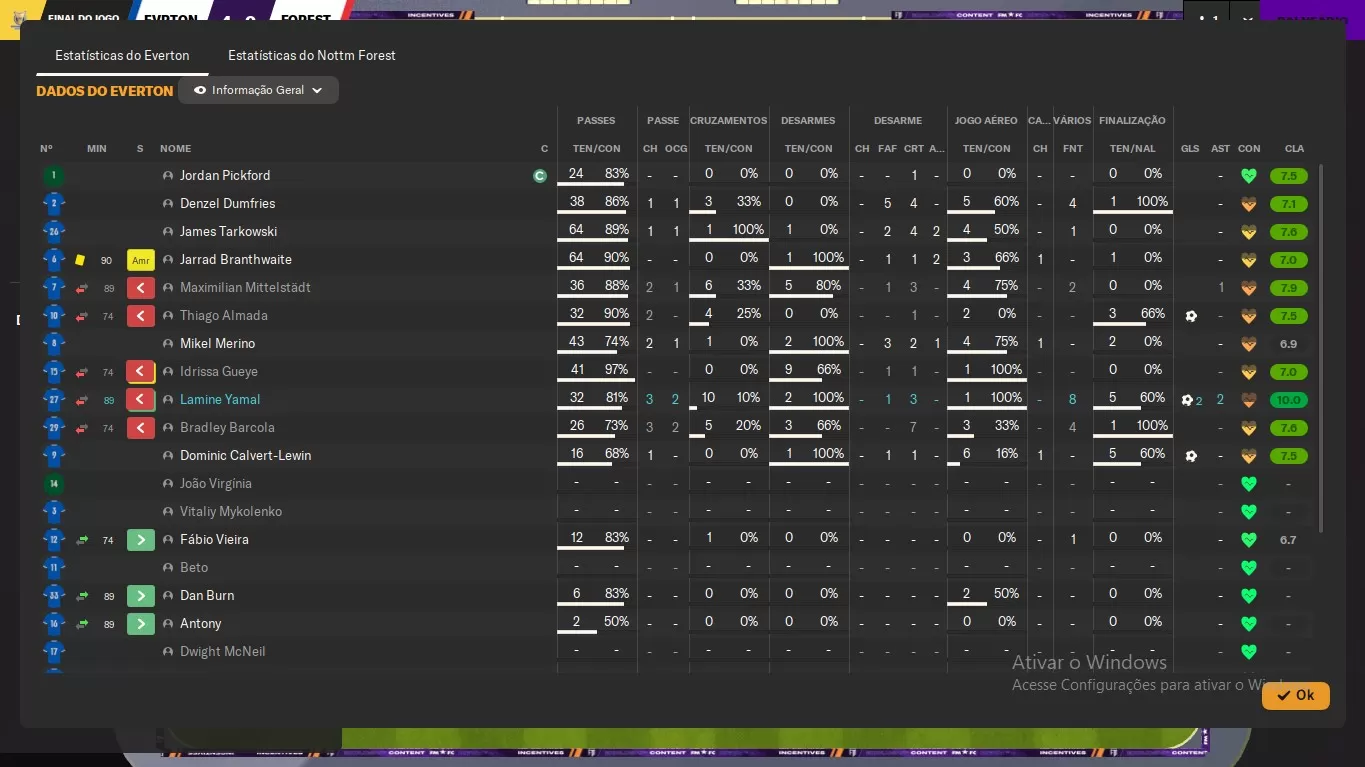Click the Amr yellow card status badge
Screen dimensions: 1365x767
point(141,260)
